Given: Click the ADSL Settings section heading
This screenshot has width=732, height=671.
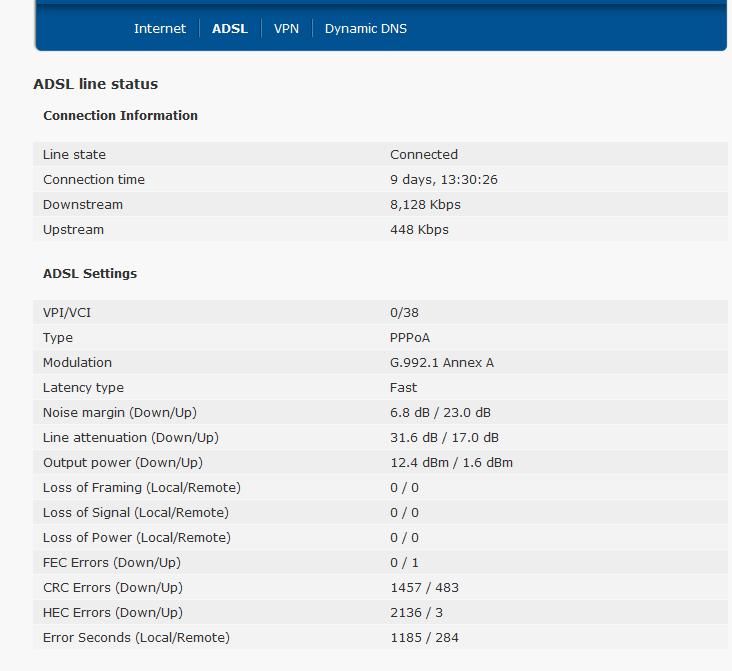Looking at the screenshot, I should [x=90, y=274].
